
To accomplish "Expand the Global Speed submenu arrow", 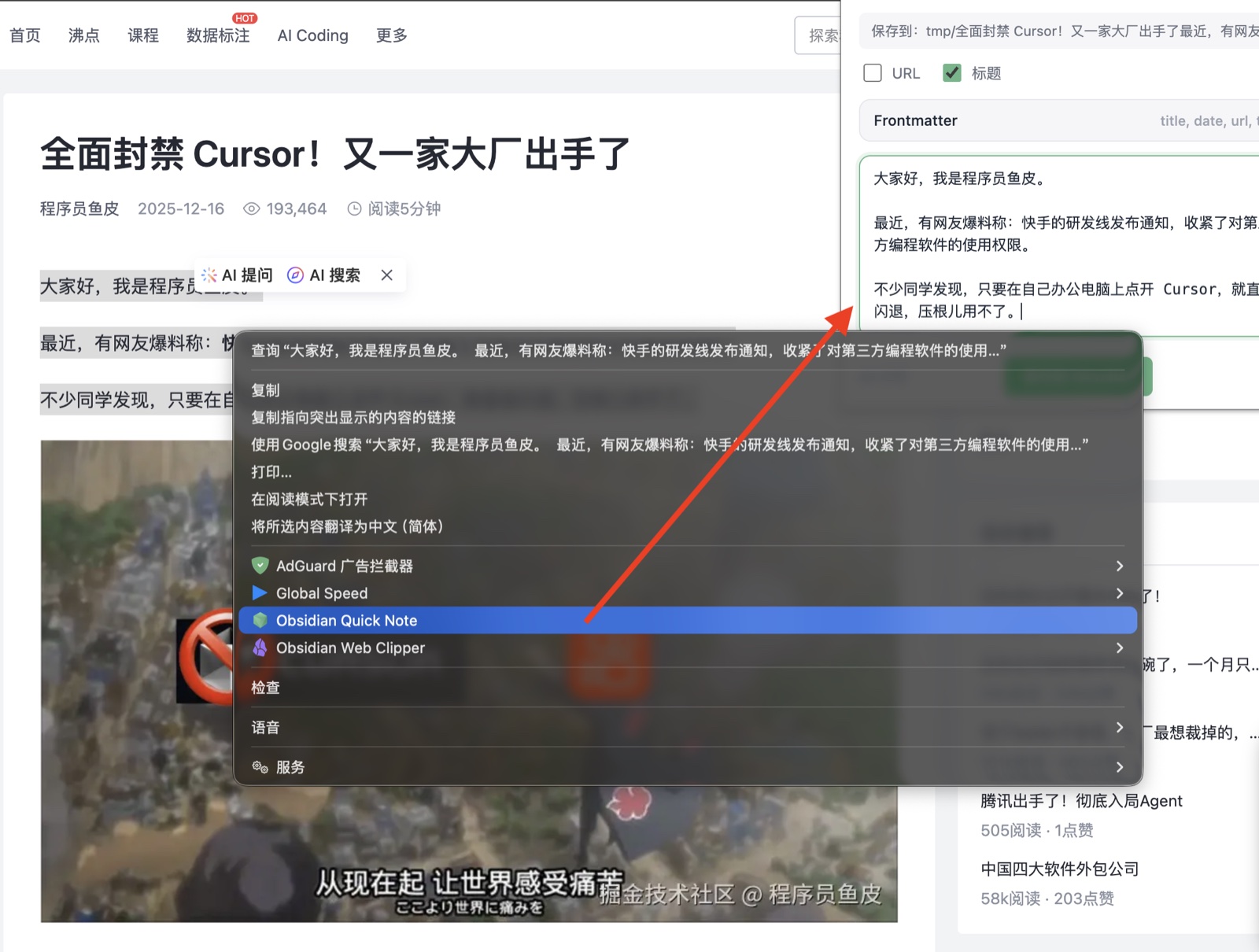I will (1119, 592).
